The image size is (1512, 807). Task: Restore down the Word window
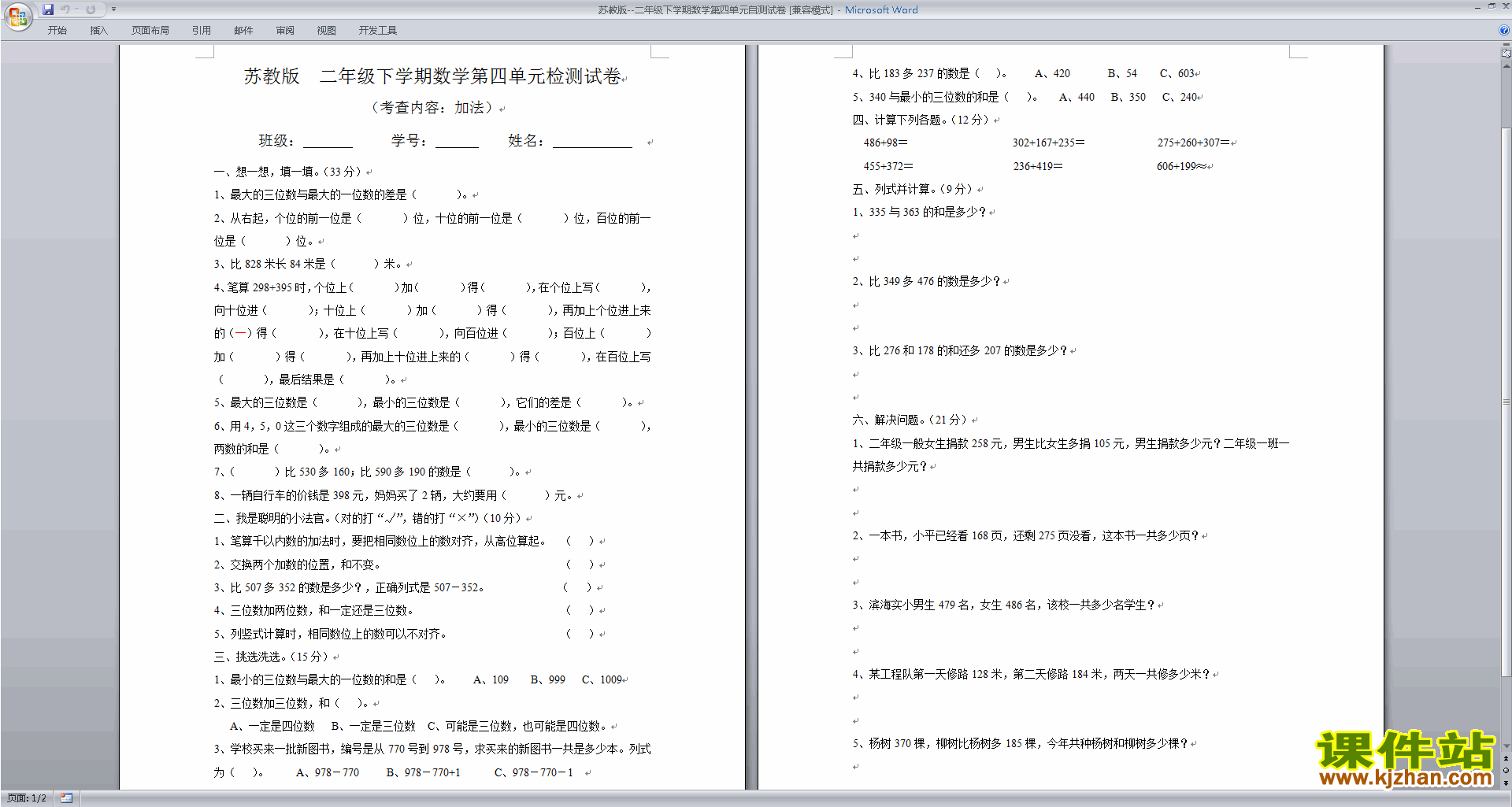pyautogui.click(x=1492, y=6)
